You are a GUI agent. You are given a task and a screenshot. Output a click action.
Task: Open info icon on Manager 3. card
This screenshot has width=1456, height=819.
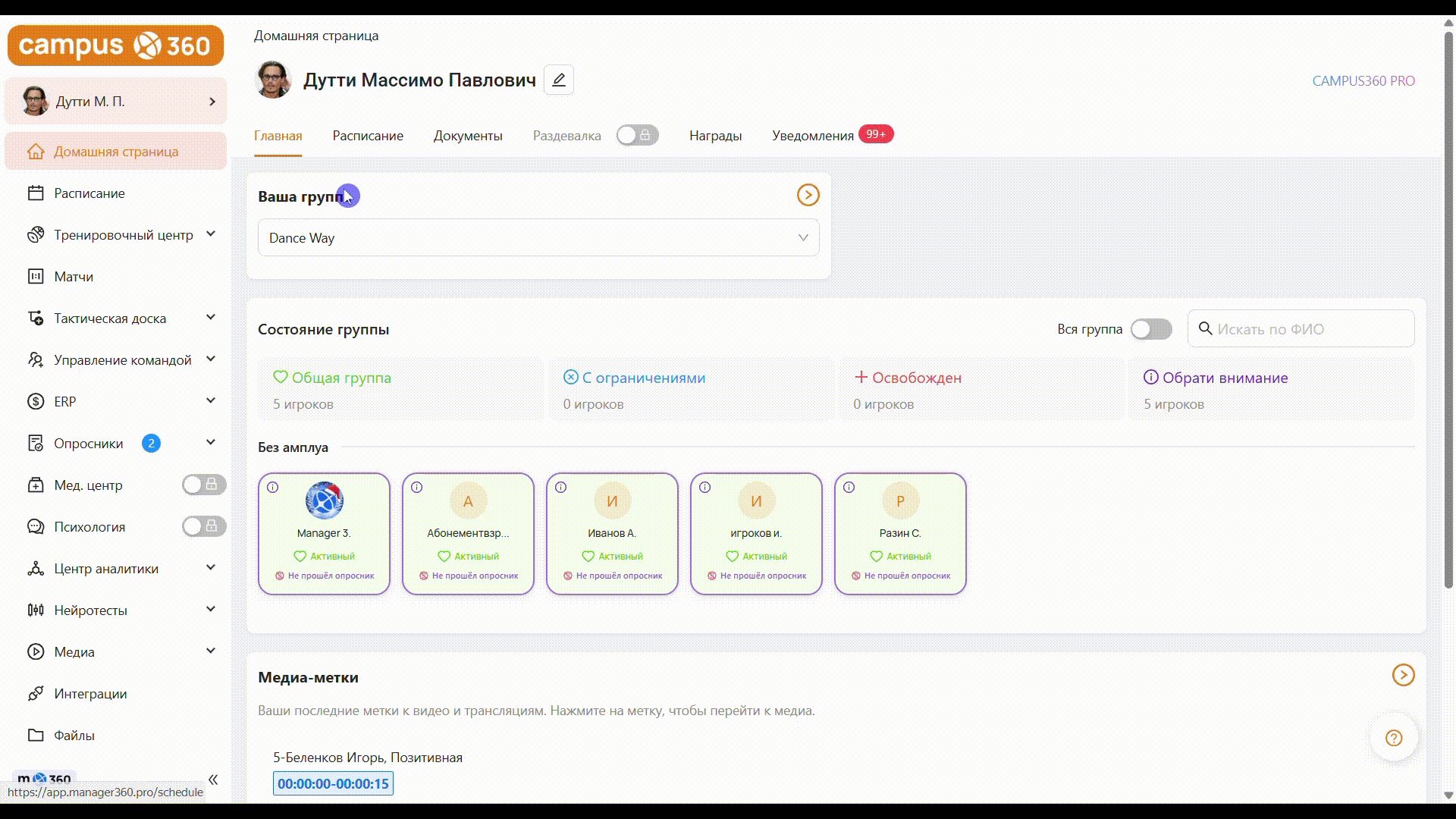(273, 488)
